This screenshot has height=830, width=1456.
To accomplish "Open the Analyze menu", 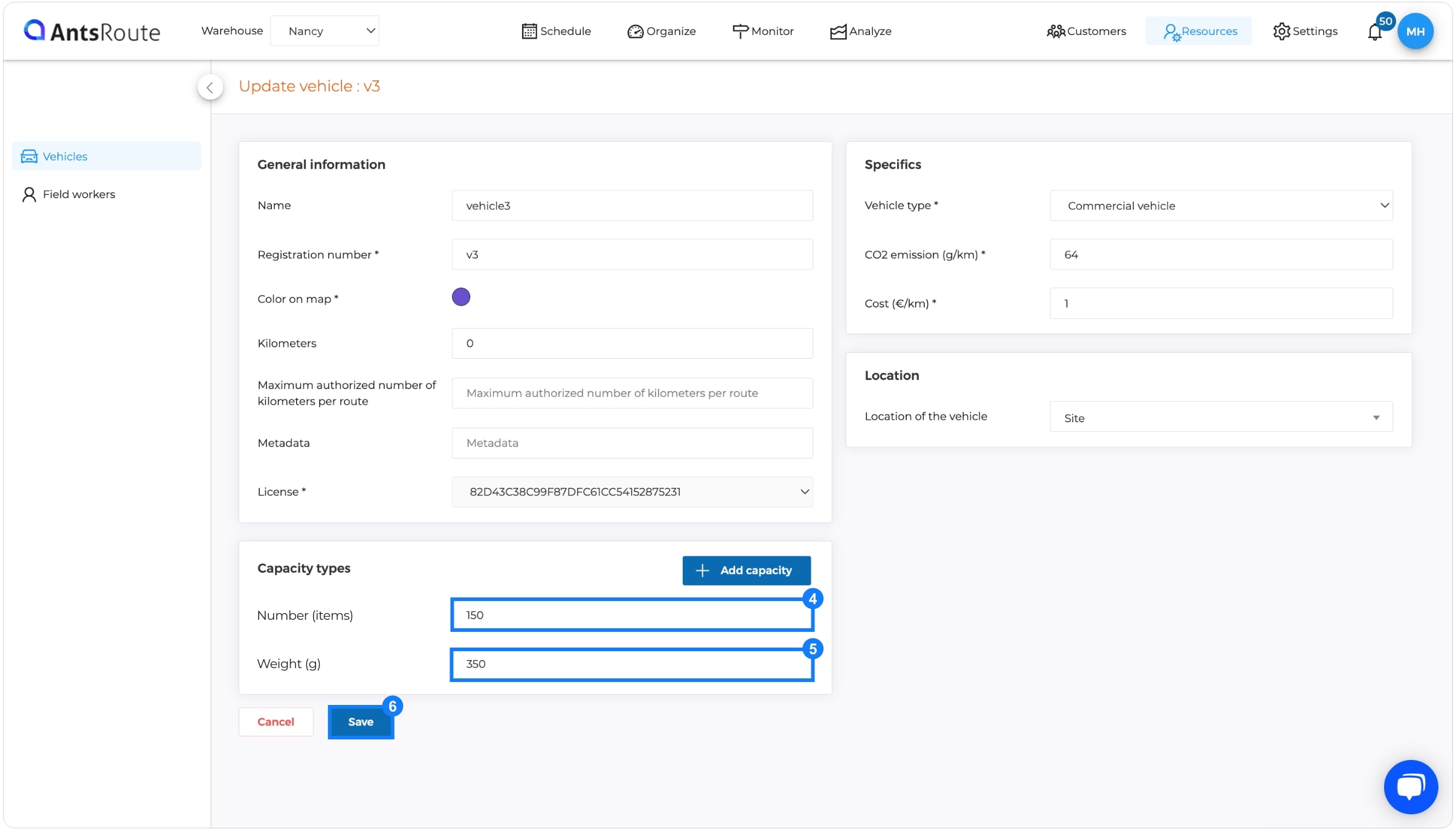I will 861,31.
